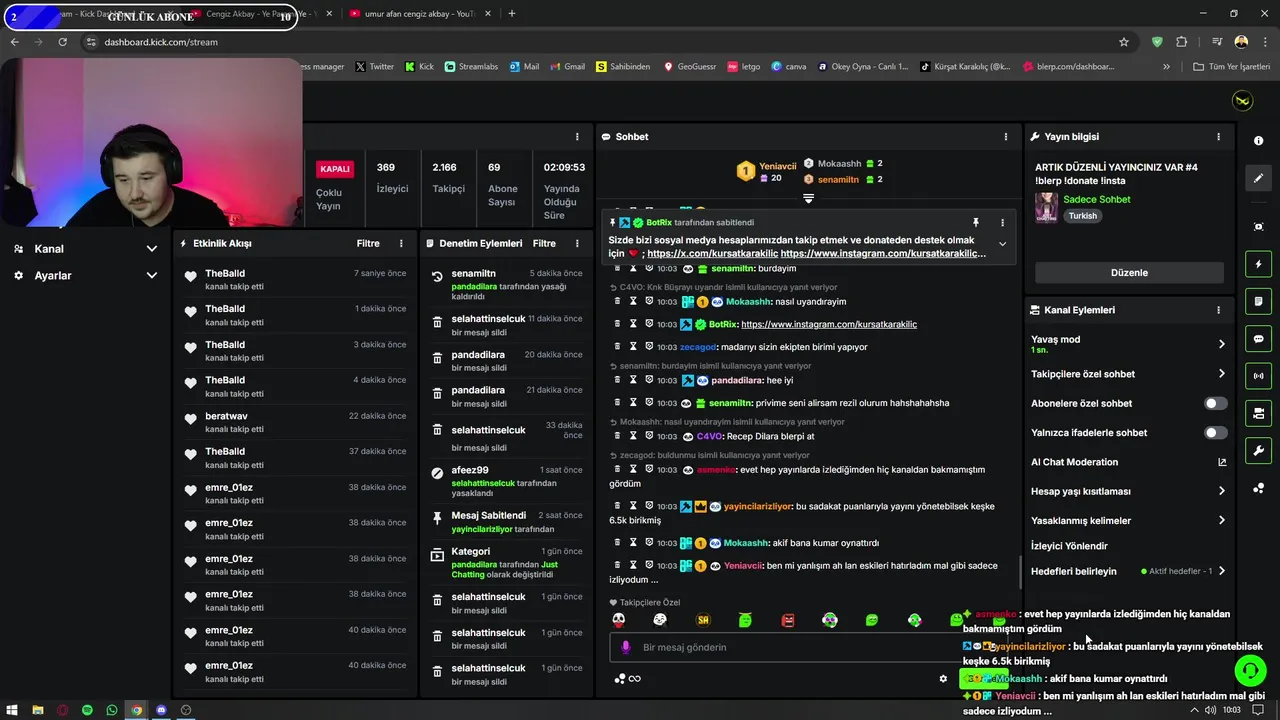
Task: Click the purple microphone icon in message box
Action: (x=626, y=647)
